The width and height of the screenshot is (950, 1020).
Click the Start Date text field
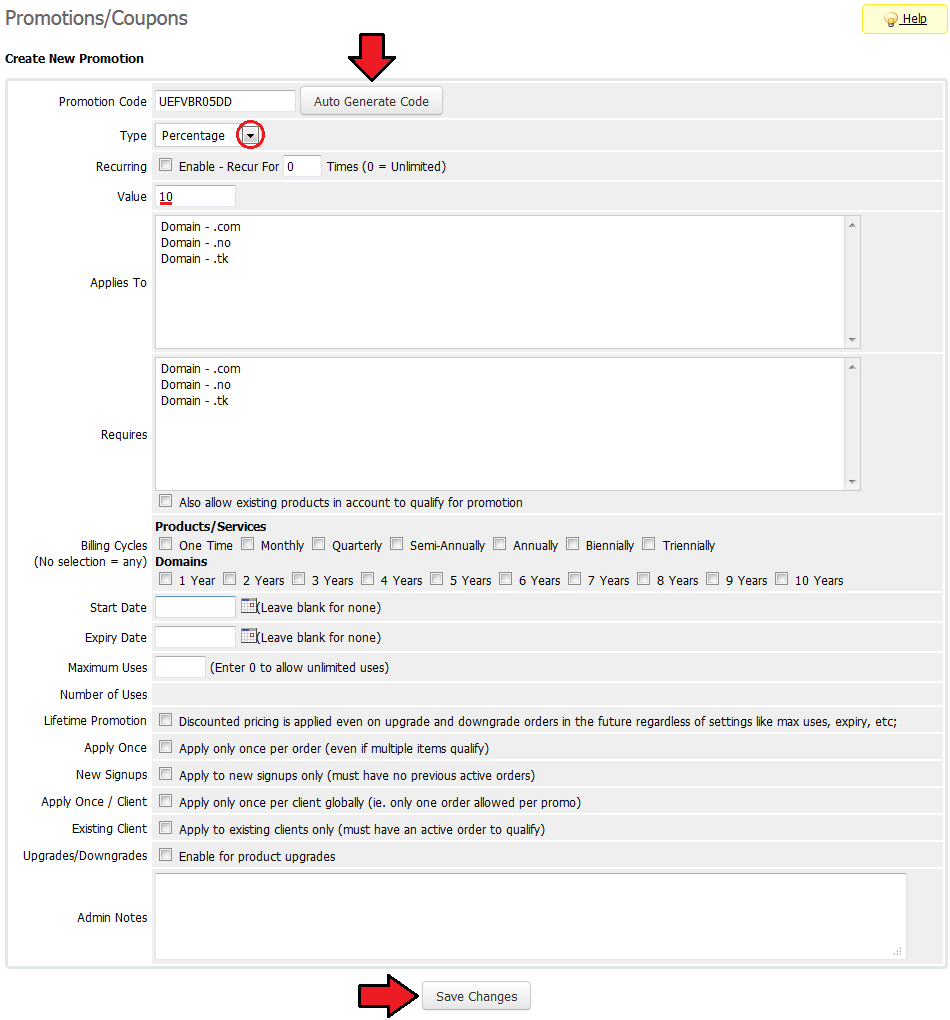coord(195,607)
